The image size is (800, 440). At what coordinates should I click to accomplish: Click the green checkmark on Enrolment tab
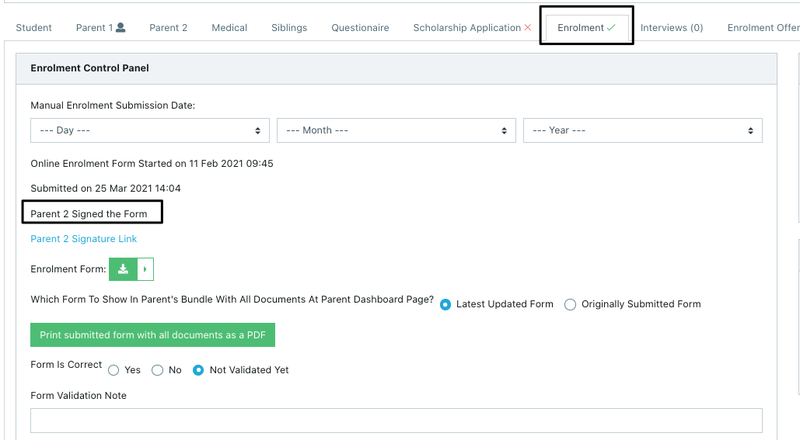611,28
